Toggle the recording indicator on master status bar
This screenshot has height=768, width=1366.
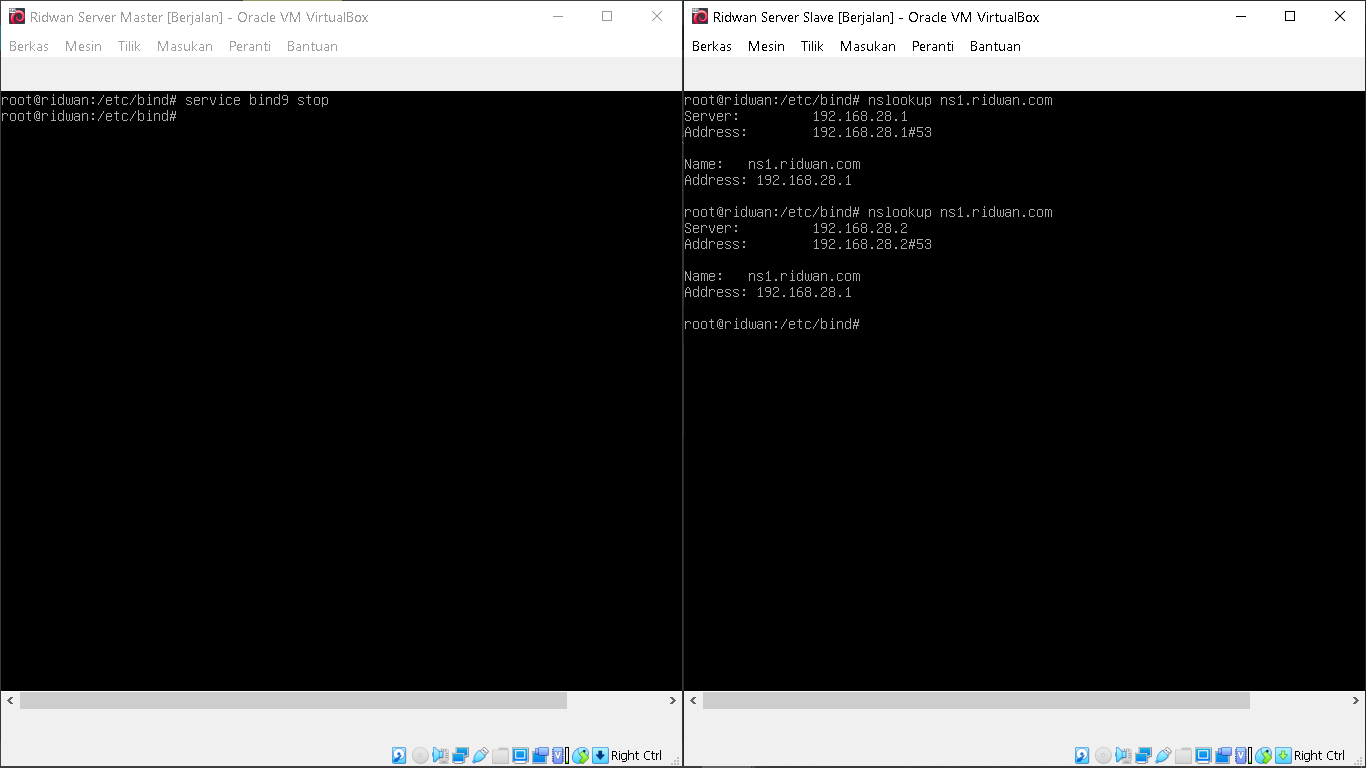coord(540,755)
